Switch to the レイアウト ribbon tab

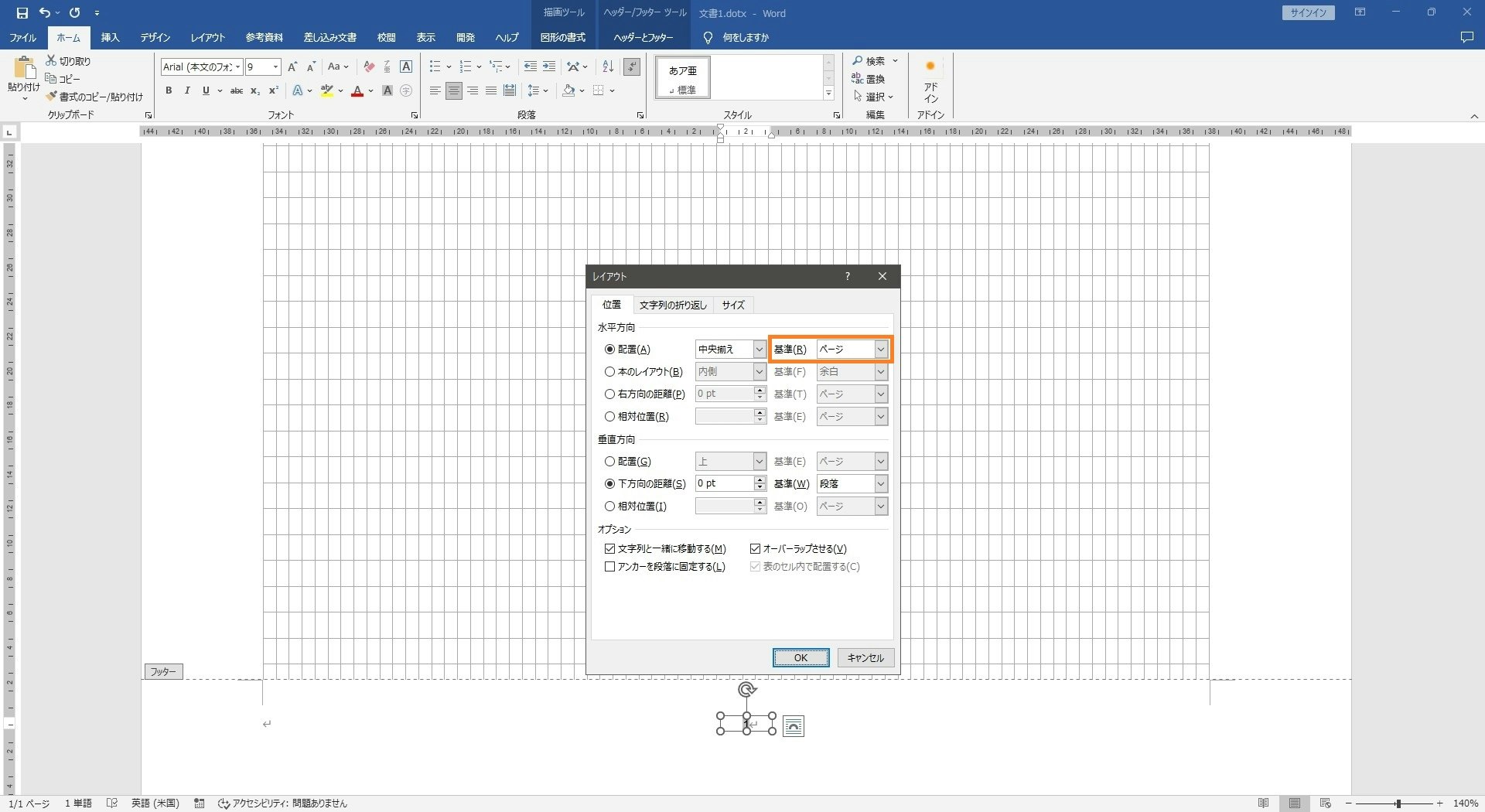(208, 37)
